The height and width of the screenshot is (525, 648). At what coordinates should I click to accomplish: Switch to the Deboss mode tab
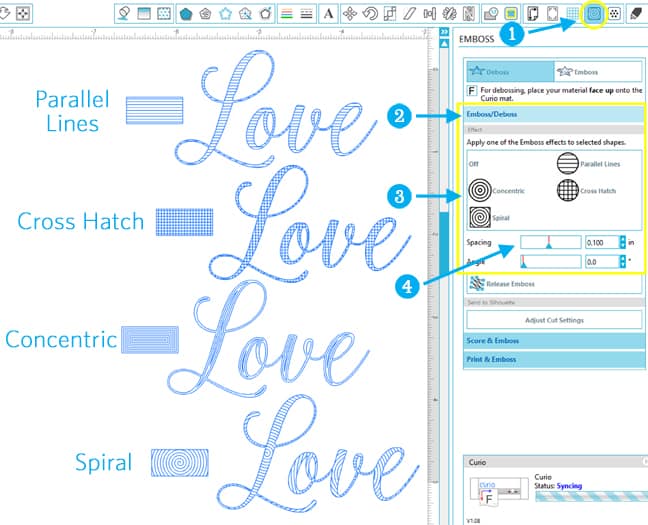tap(510, 72)
